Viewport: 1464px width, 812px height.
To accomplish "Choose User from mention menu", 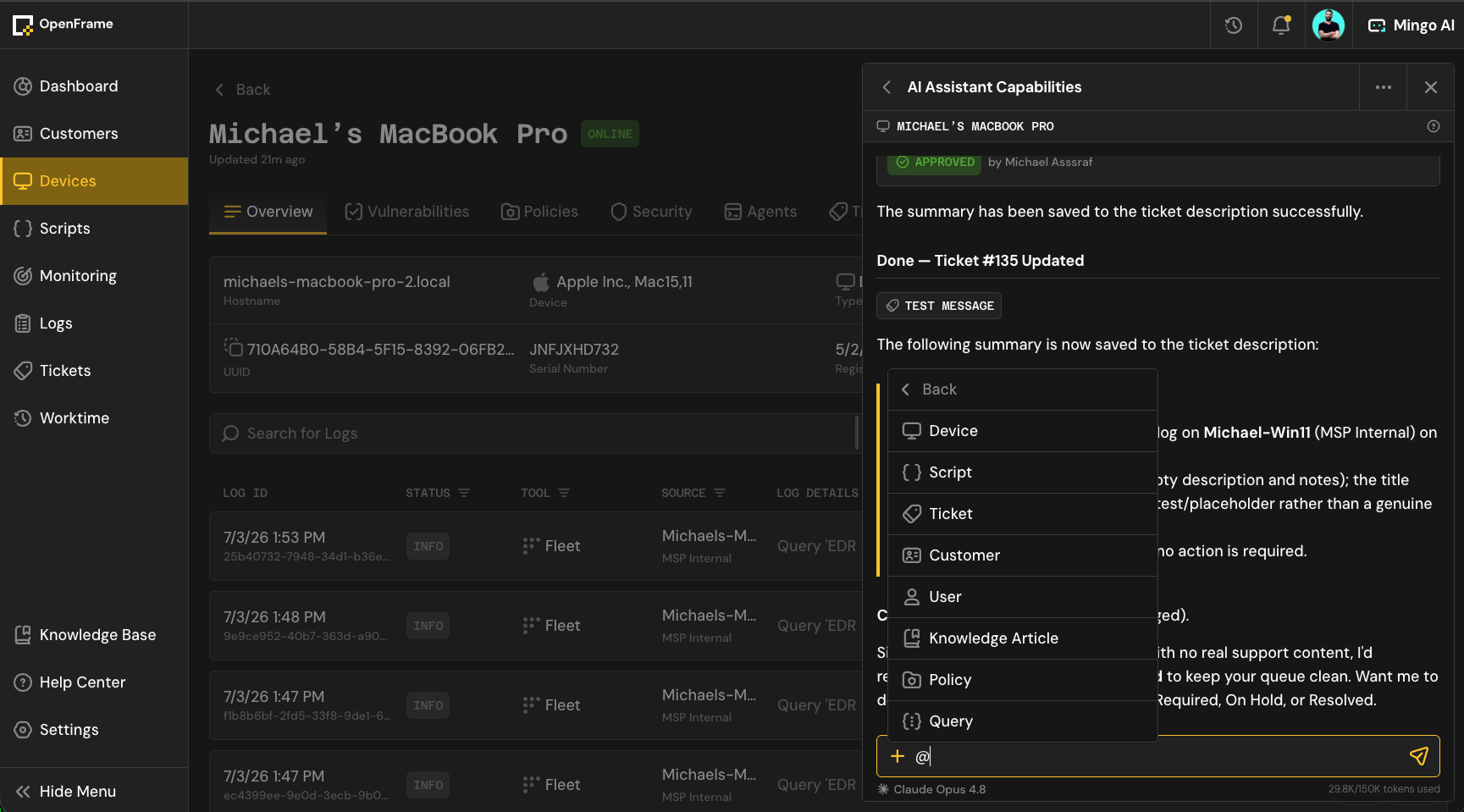I will (1022, 597).
